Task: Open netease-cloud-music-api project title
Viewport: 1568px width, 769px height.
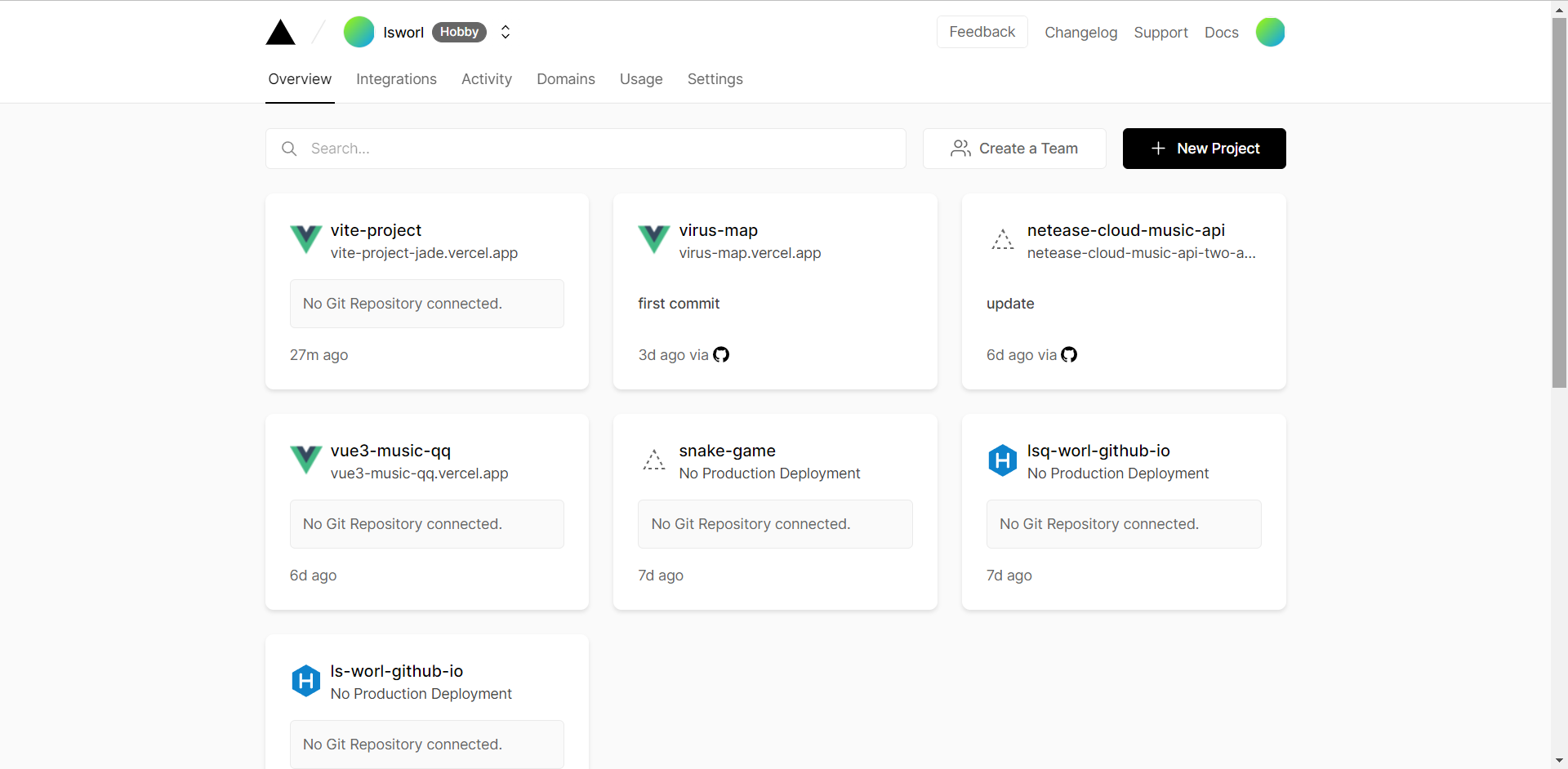Action: coord(1126,230)
